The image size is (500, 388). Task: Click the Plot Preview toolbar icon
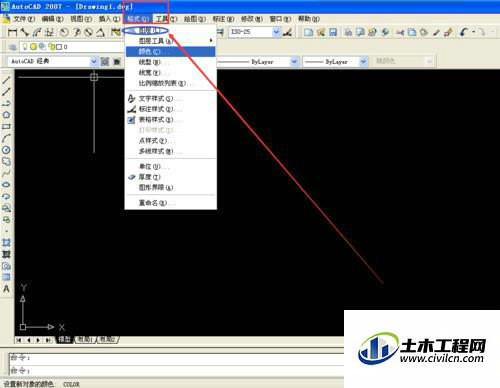(360, 32)
